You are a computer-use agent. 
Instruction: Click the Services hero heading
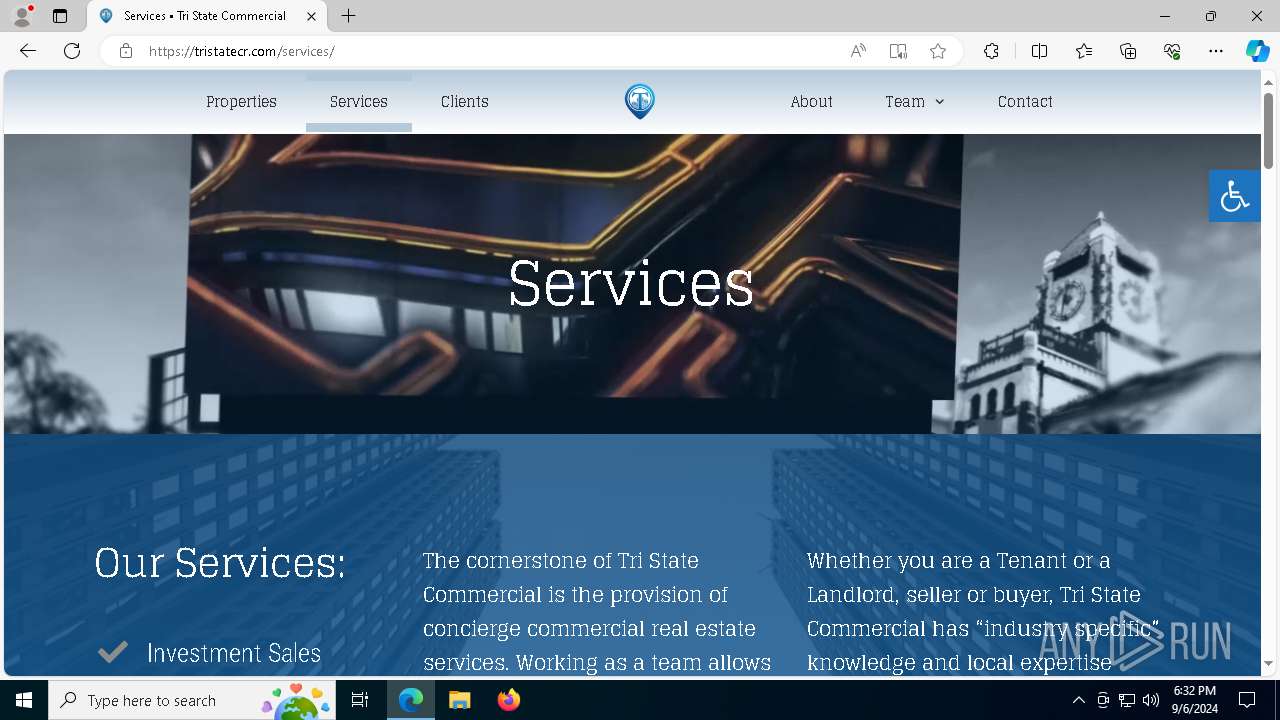pos(631,283)
